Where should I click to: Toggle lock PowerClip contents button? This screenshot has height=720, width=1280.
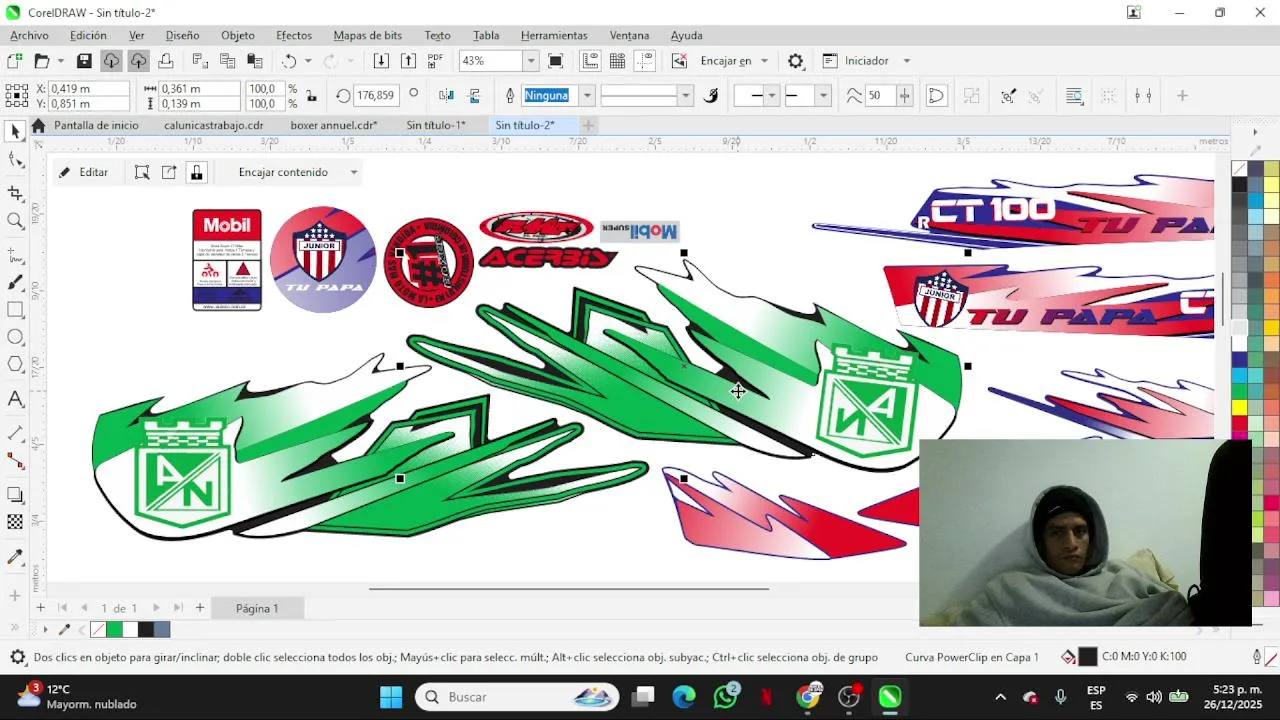pos(196,172)
